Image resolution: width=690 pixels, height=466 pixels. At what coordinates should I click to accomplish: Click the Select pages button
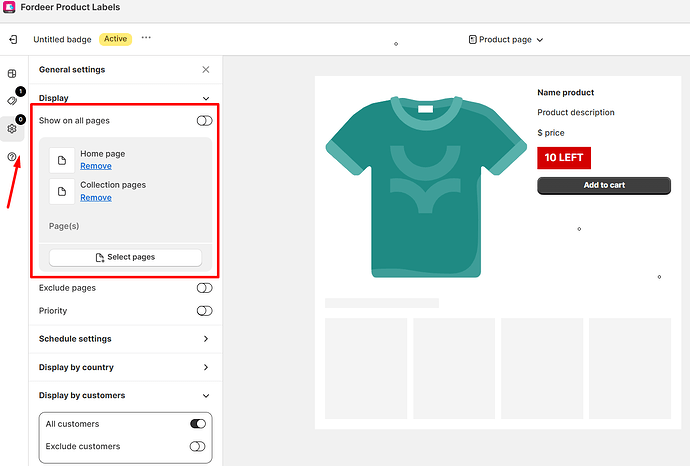click(x=125, y=257)
